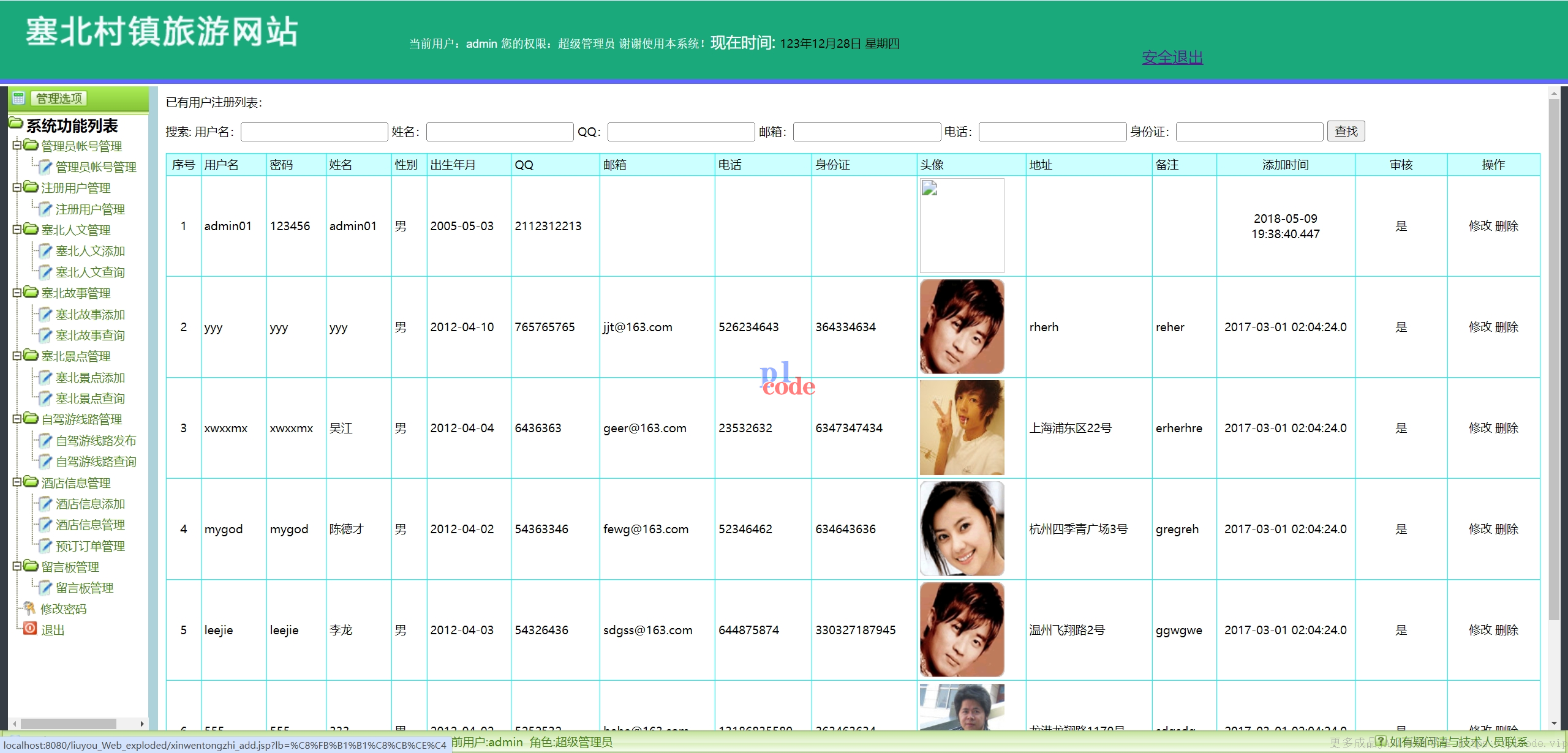Focus the 邮箱 search field
1568x753 pixels.
pos(867,132)
